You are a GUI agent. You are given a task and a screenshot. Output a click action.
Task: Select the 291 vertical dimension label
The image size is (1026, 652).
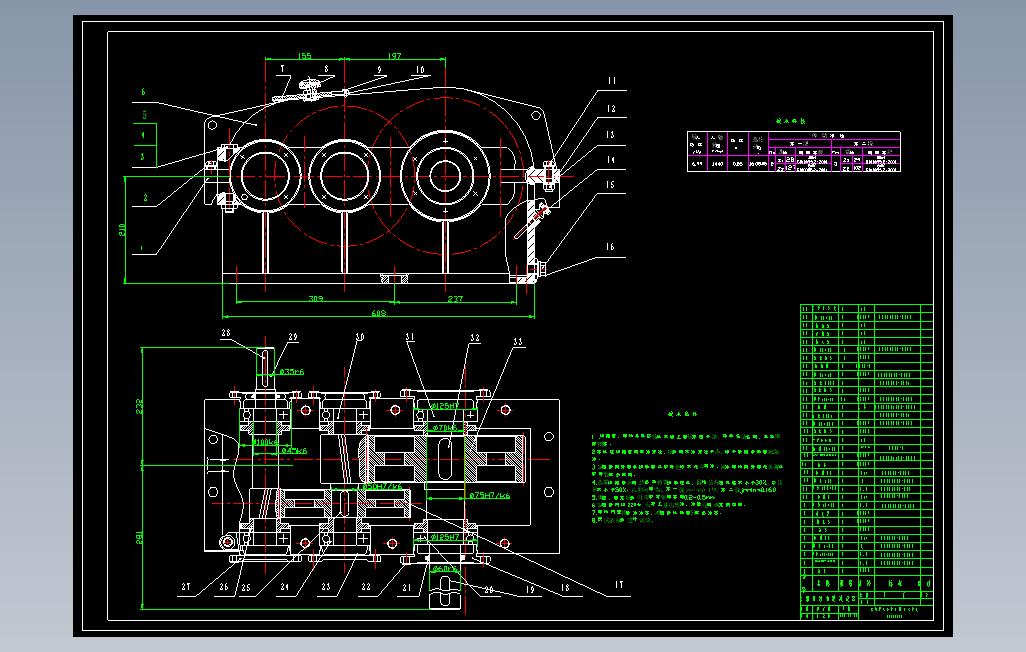click(x=139, y=538)
